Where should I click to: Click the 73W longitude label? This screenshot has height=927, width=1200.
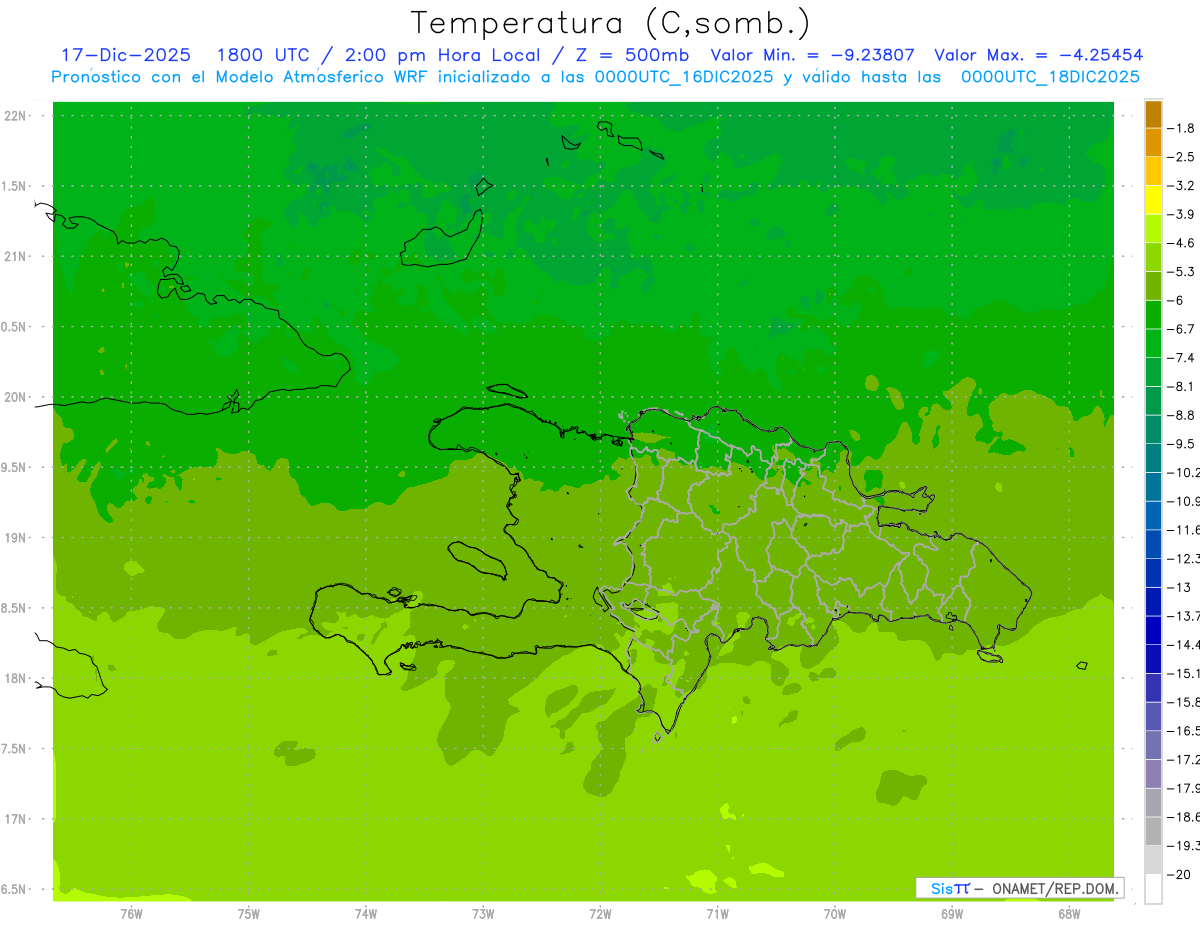tap(483, 914)
